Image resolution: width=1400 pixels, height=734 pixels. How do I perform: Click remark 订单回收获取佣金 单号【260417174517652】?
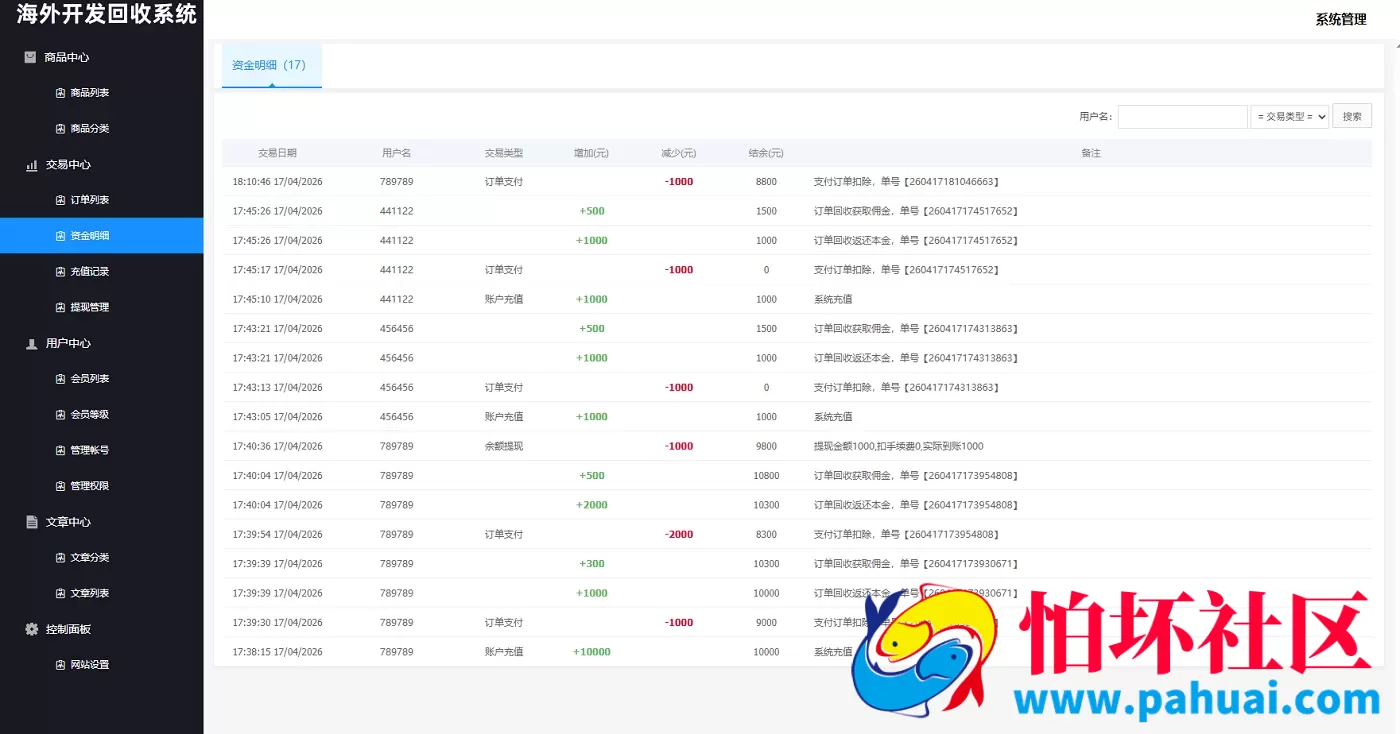[x=916, y=211]
